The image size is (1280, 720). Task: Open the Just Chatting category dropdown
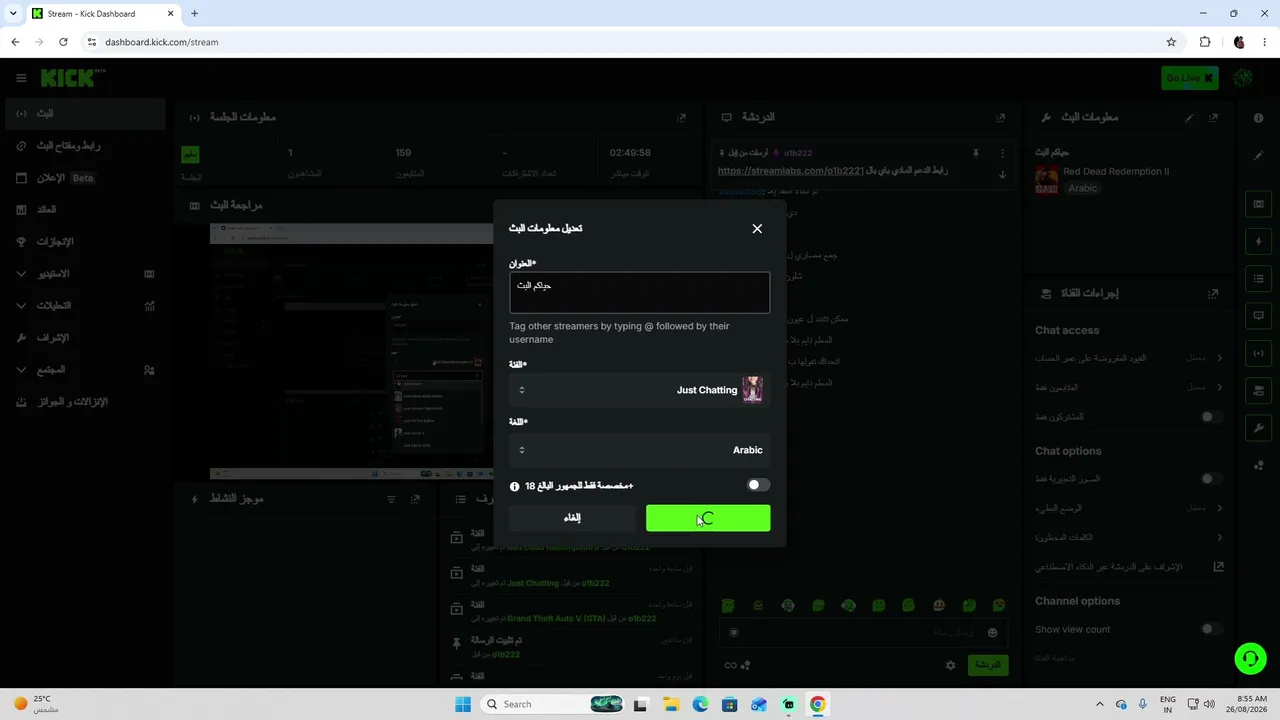639,390
